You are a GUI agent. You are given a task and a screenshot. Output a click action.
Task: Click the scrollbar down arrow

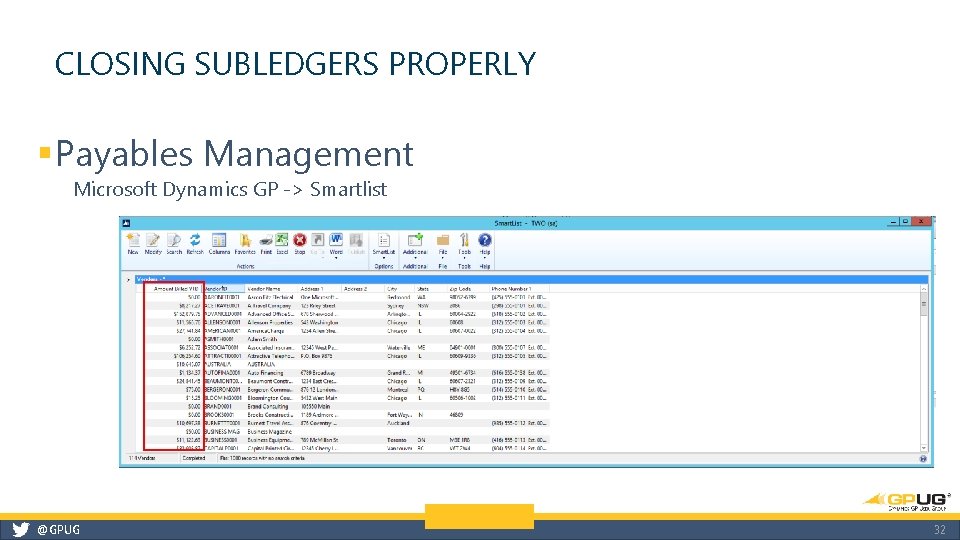point(923,448)
